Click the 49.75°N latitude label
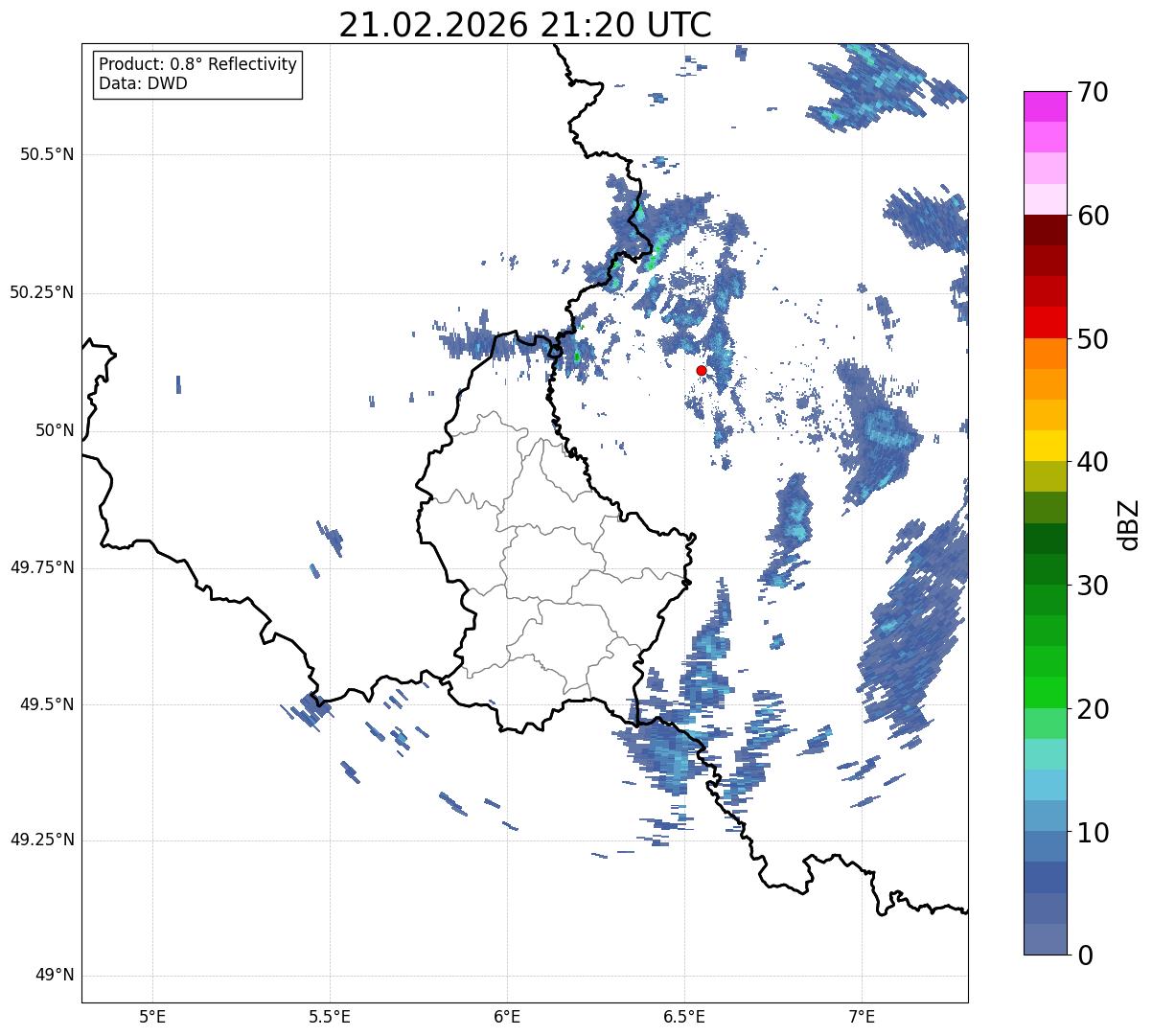Viewport: 1152px width, 1036px height. click(41, 567)
